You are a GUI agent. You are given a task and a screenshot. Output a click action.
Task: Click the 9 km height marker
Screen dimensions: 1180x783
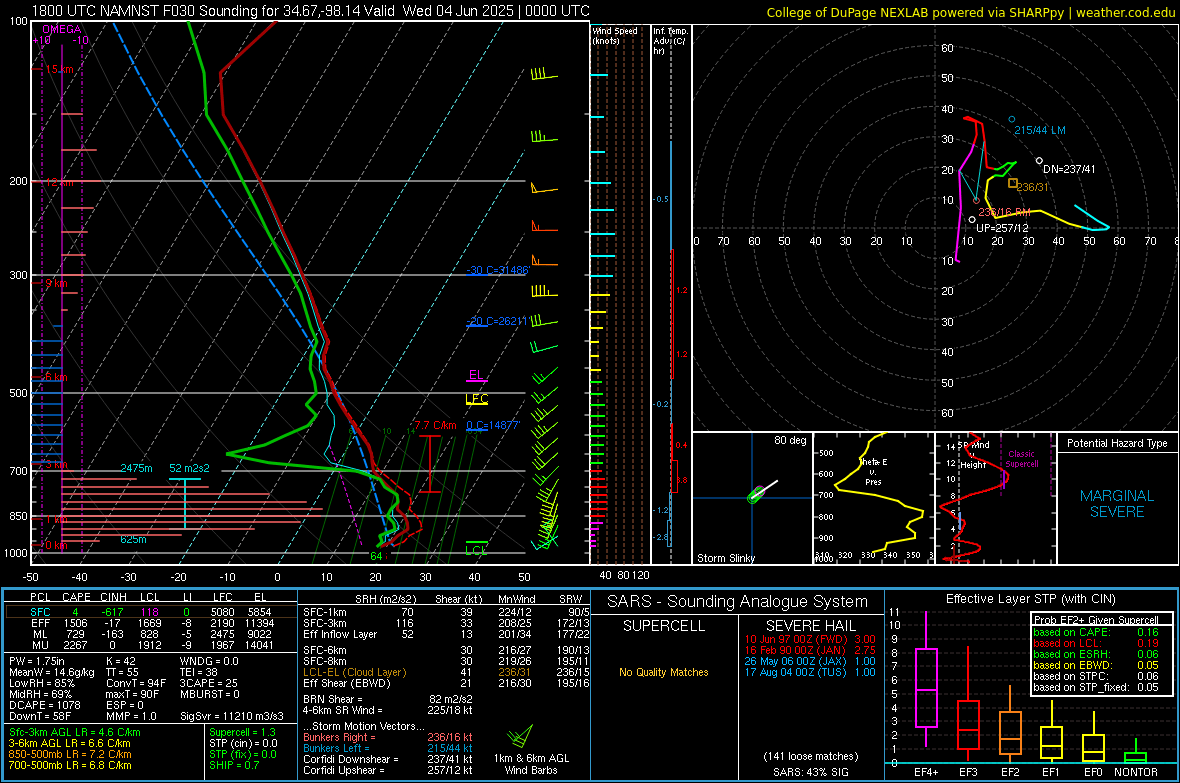[x=57, y=284]
